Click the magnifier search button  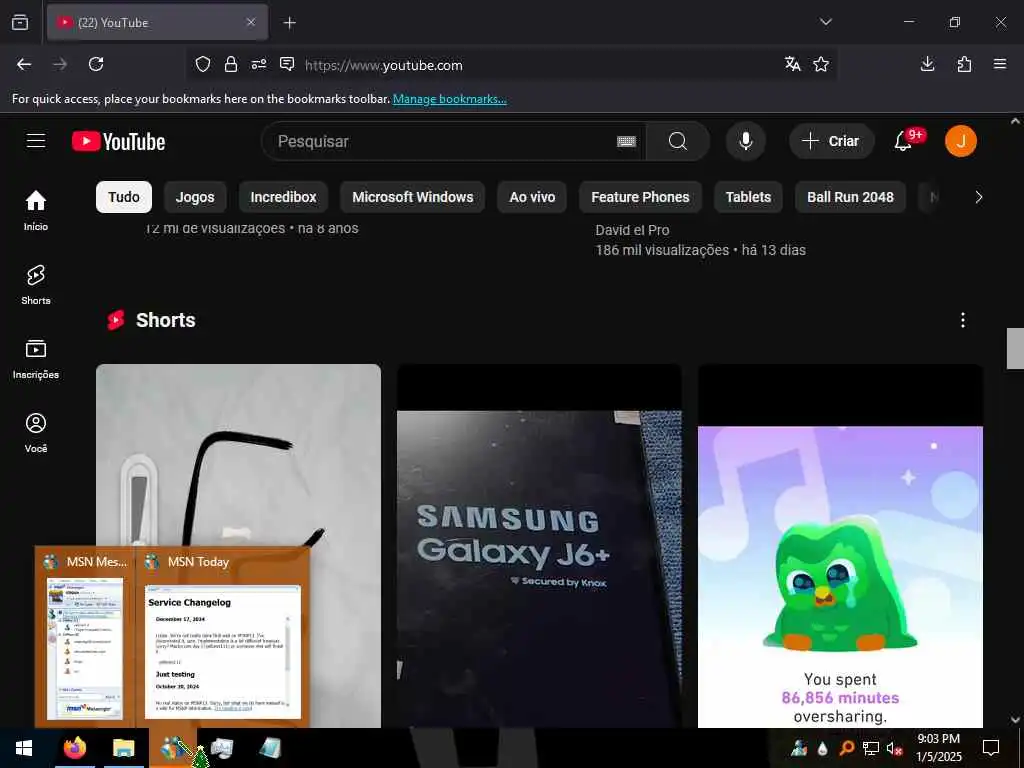pyautogui.click(x=678, y=141)
